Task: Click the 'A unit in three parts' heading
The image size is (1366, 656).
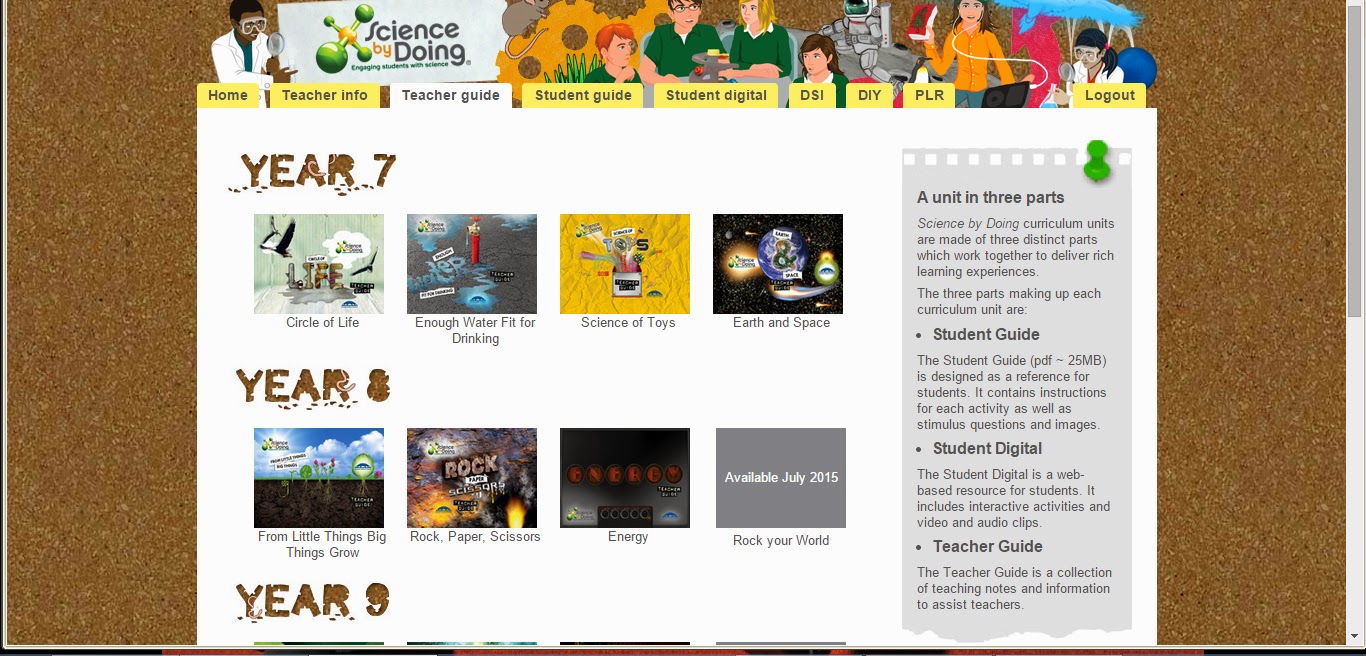Action: click(x=990, y=198)
